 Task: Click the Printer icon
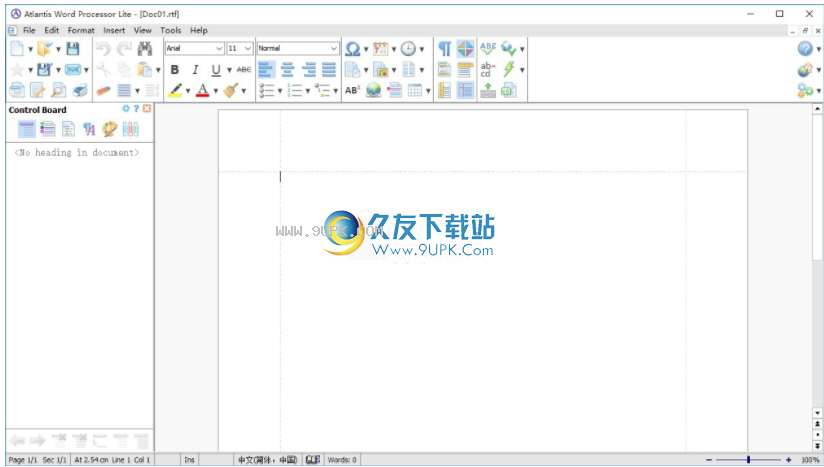[79, 90]
